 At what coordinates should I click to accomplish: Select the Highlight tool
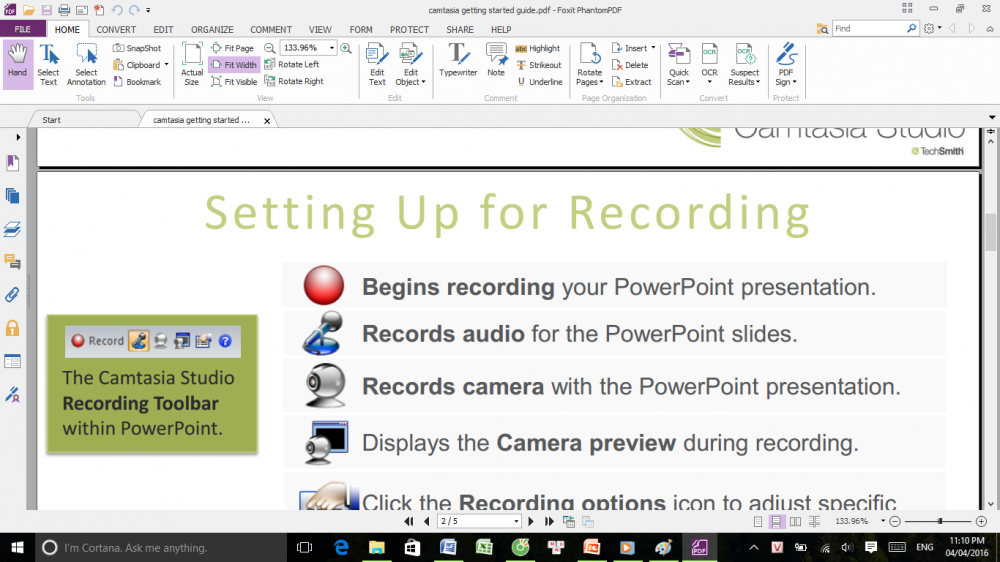pos(538,48)
